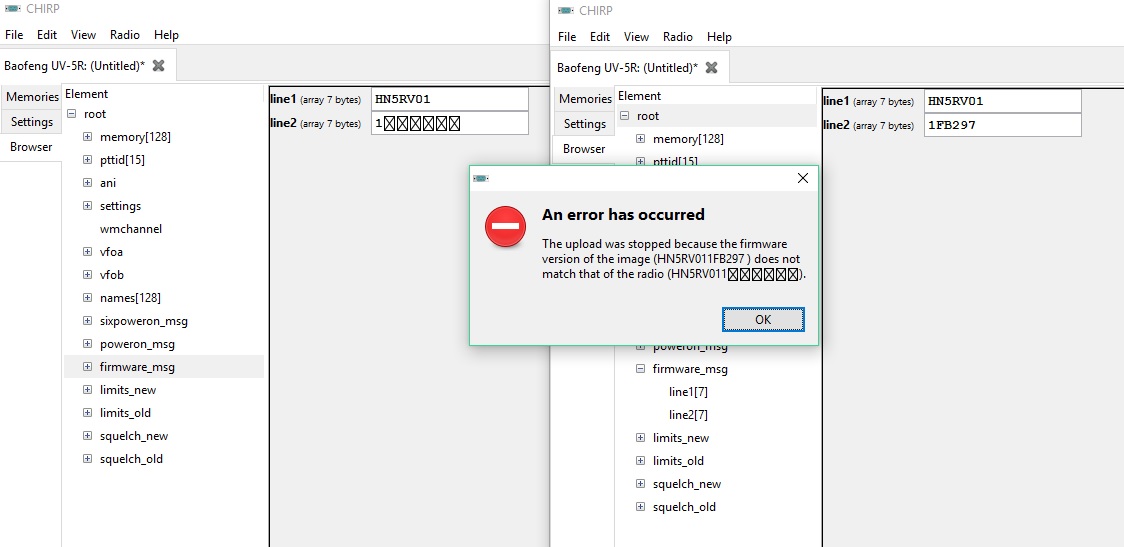The image size is (1124, 547).
Task: Expand pttid[15] in left window
Action: pos(87,160)
